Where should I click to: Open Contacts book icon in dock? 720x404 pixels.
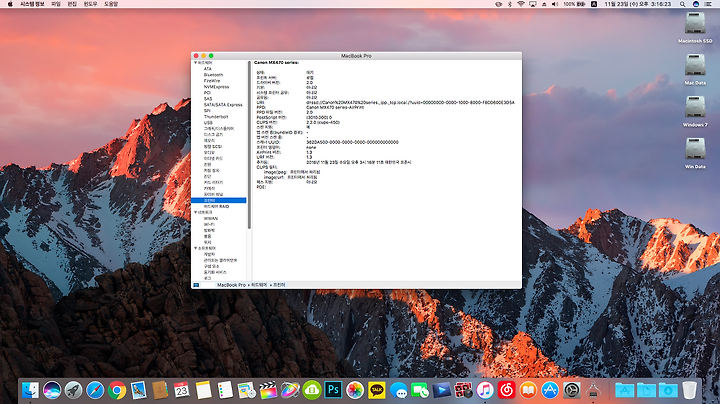coord(160,390)
